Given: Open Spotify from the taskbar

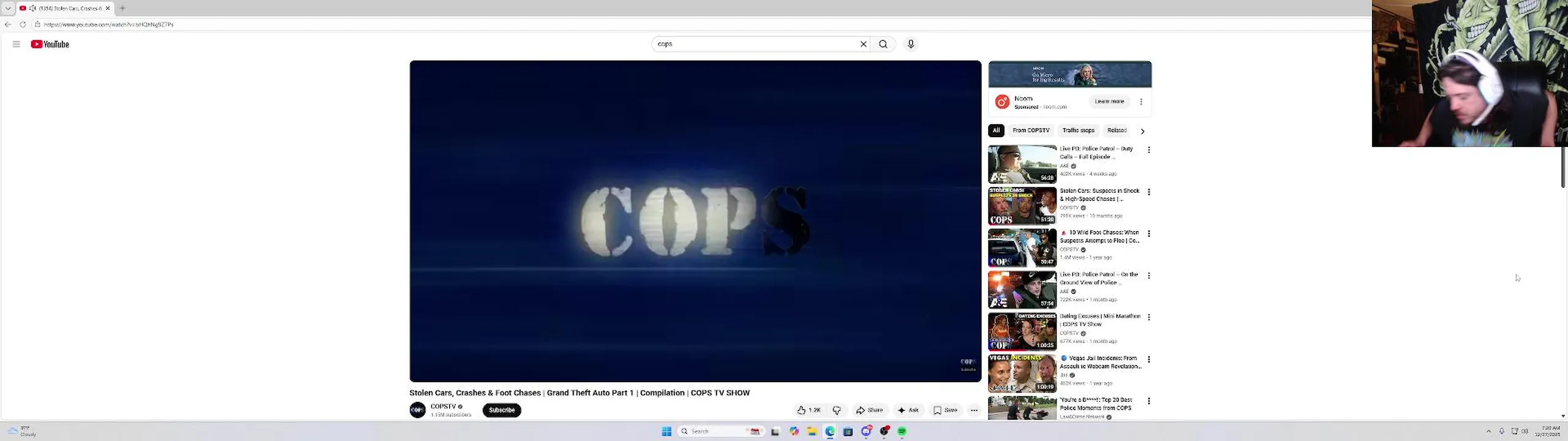Looking at the screenshot, I should click(902, 432).
